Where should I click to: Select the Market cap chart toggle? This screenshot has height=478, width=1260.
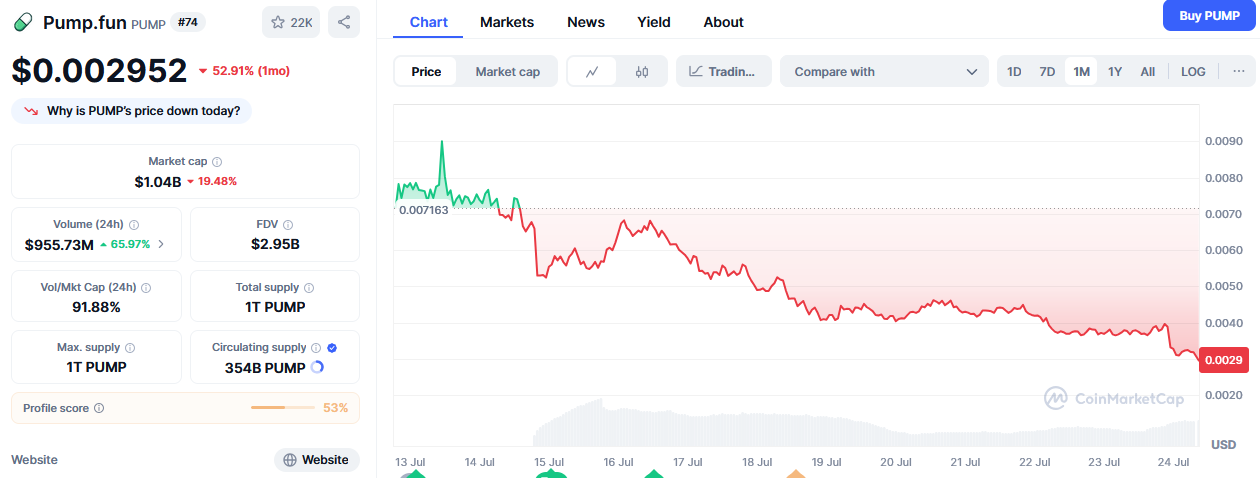click(508, 71)
